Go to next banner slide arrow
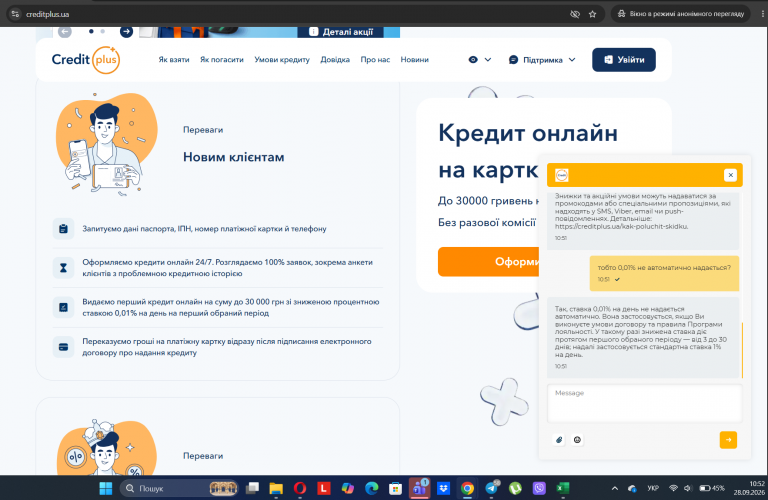The image size is (768, 500). click(x=126, y=31)
